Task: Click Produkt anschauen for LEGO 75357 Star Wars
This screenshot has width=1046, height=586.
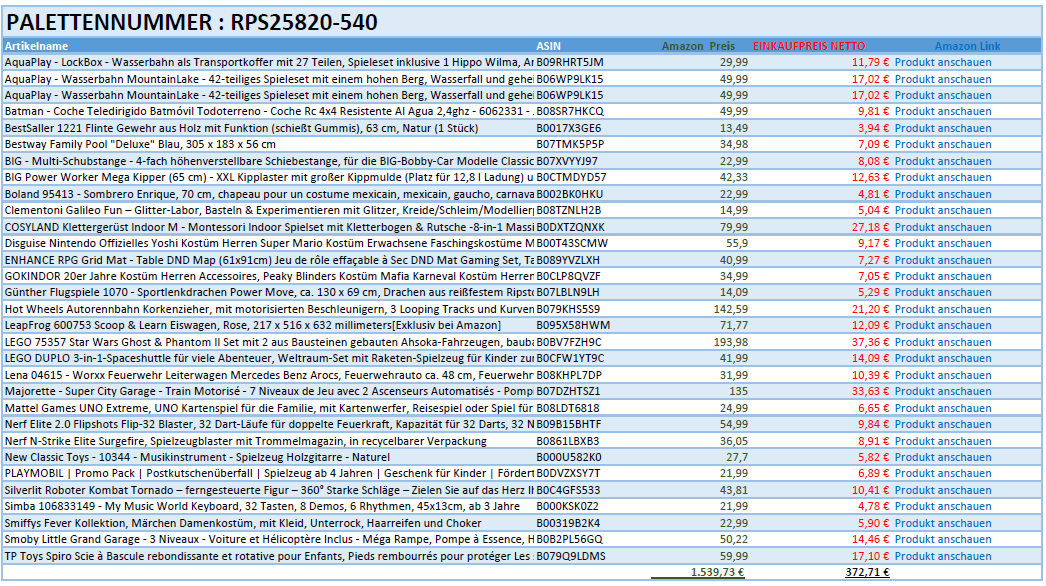Action: click(942, 342)
